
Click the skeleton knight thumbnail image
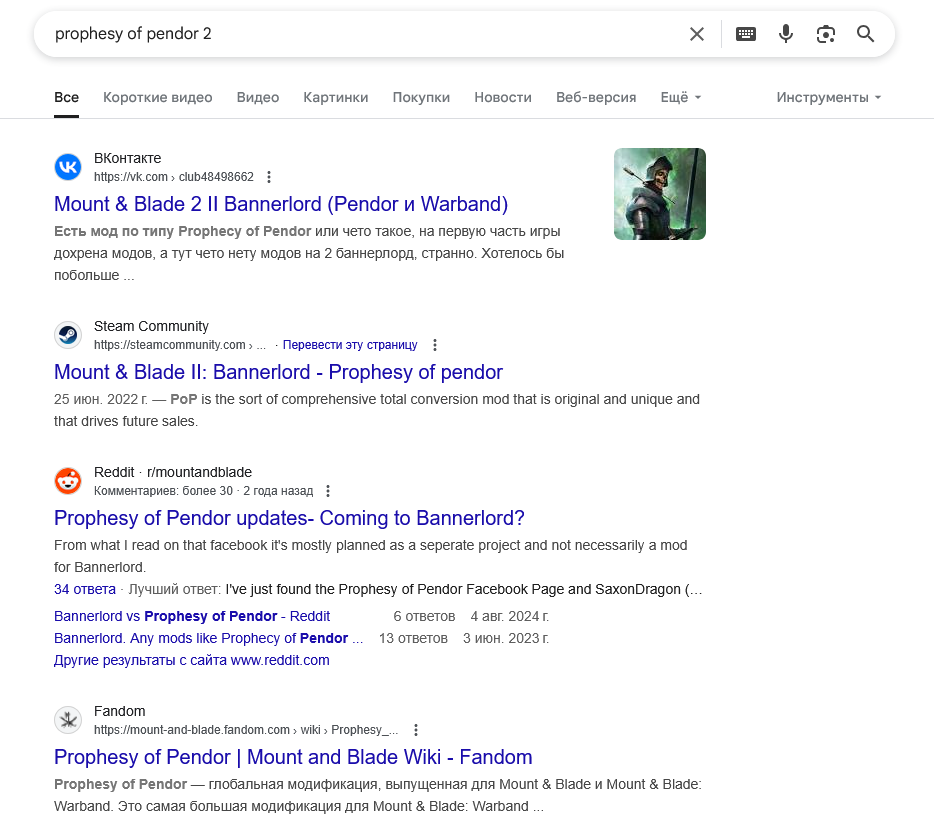coord(660,194)
